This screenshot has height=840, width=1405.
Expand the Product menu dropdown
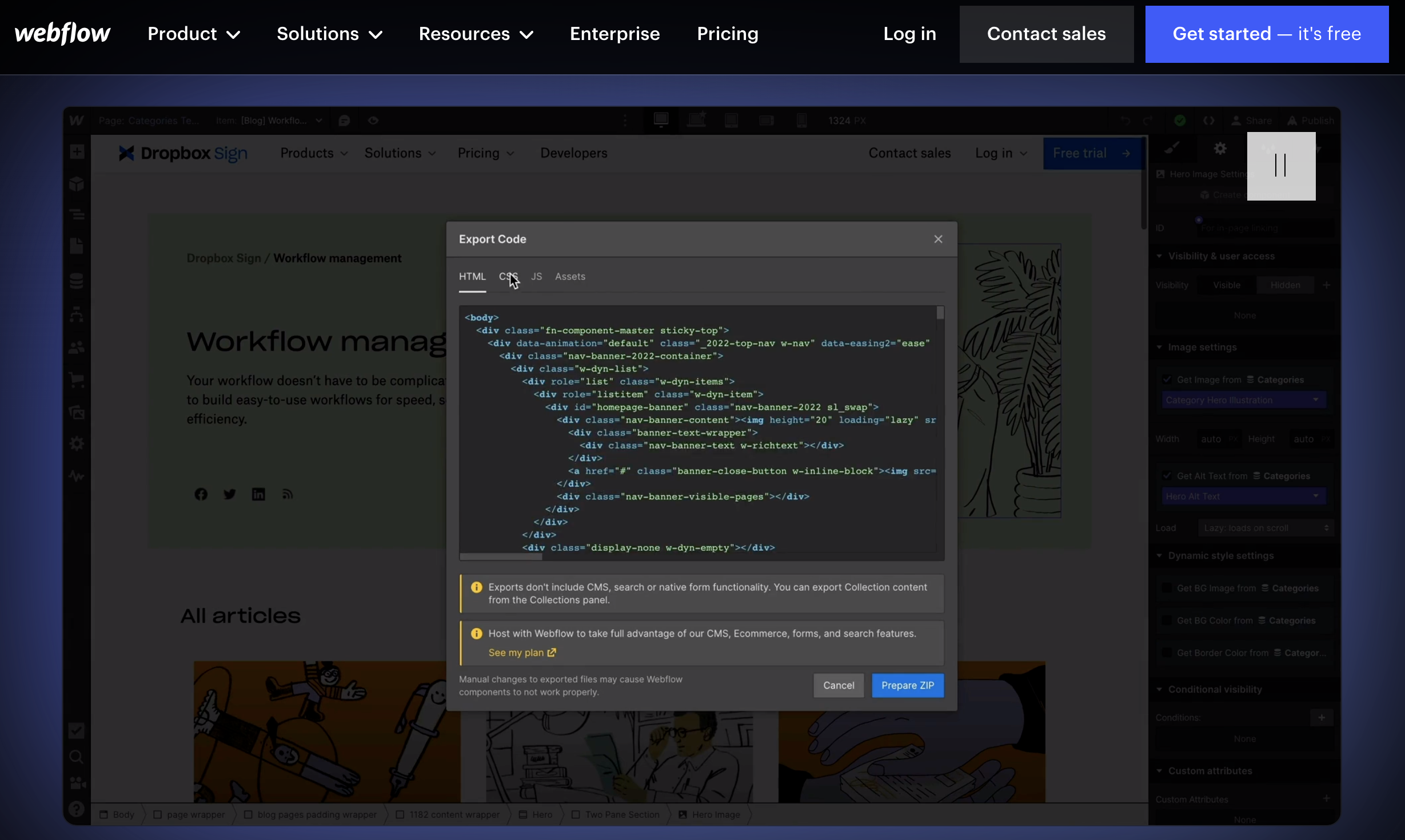[x=193, y=34]
